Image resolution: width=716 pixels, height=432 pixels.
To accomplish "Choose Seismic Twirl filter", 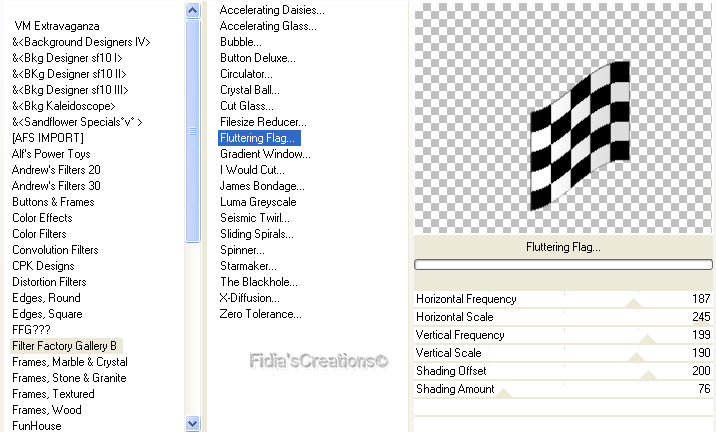I will pos(255,218).
